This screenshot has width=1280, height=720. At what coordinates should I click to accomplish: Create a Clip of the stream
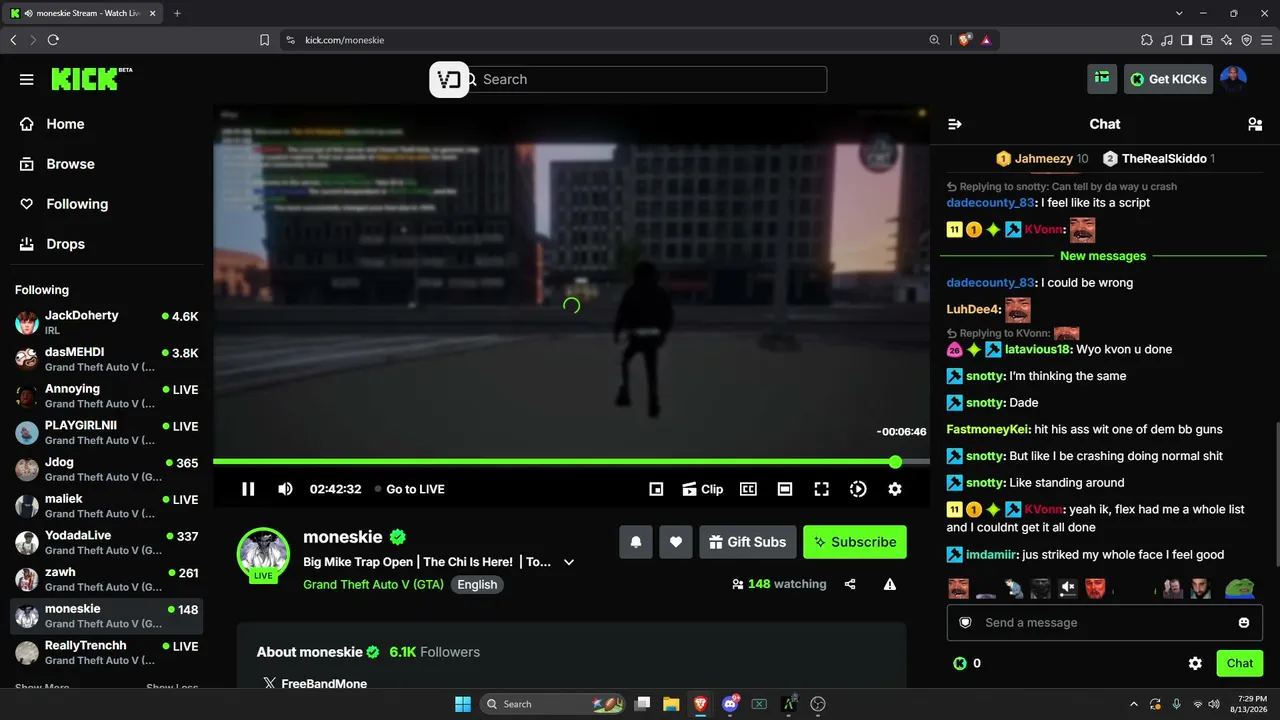702,489
